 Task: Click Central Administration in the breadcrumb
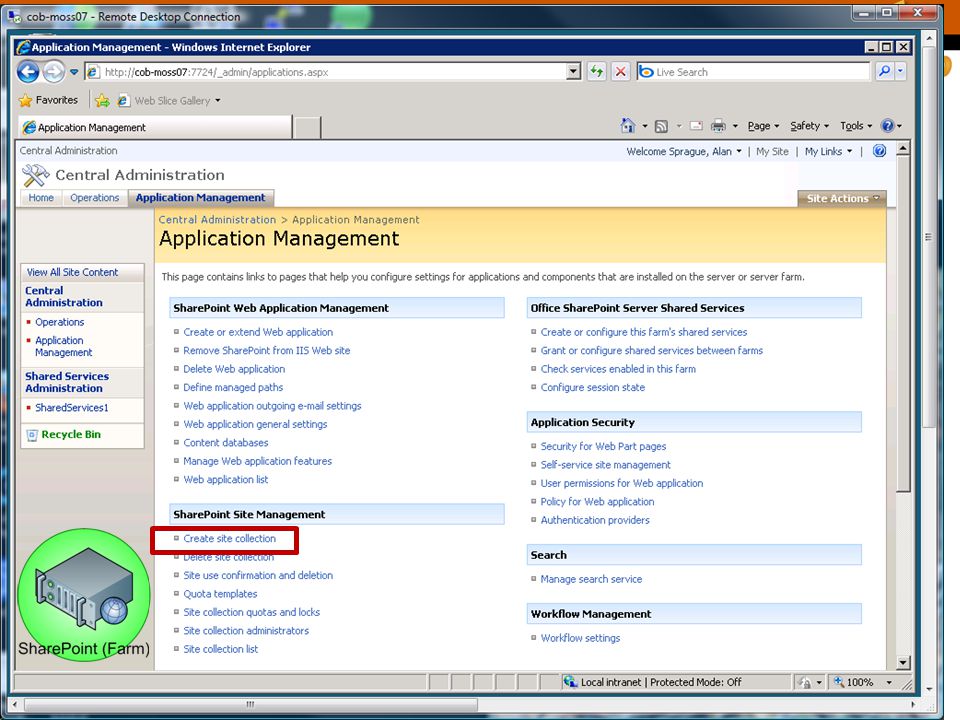pos(217,220)
